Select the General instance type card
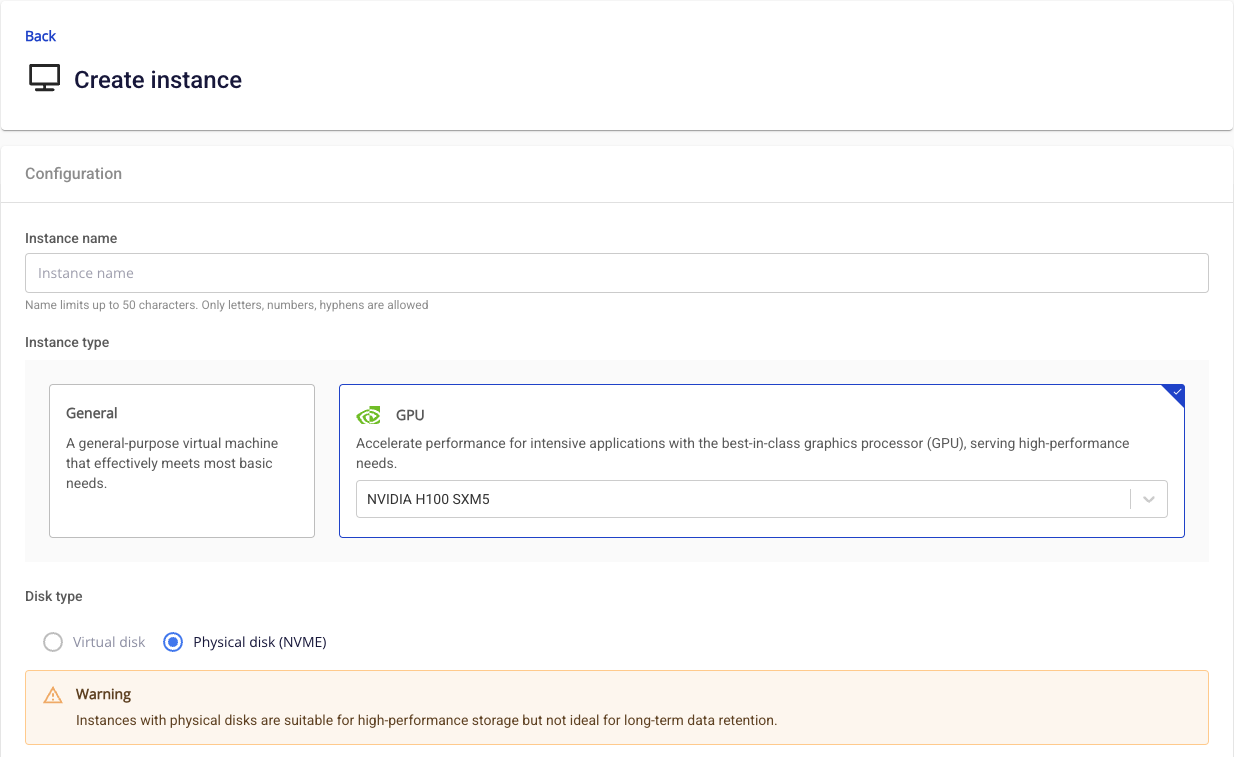This screenshot has width=1234, height=757. (182, 461)
